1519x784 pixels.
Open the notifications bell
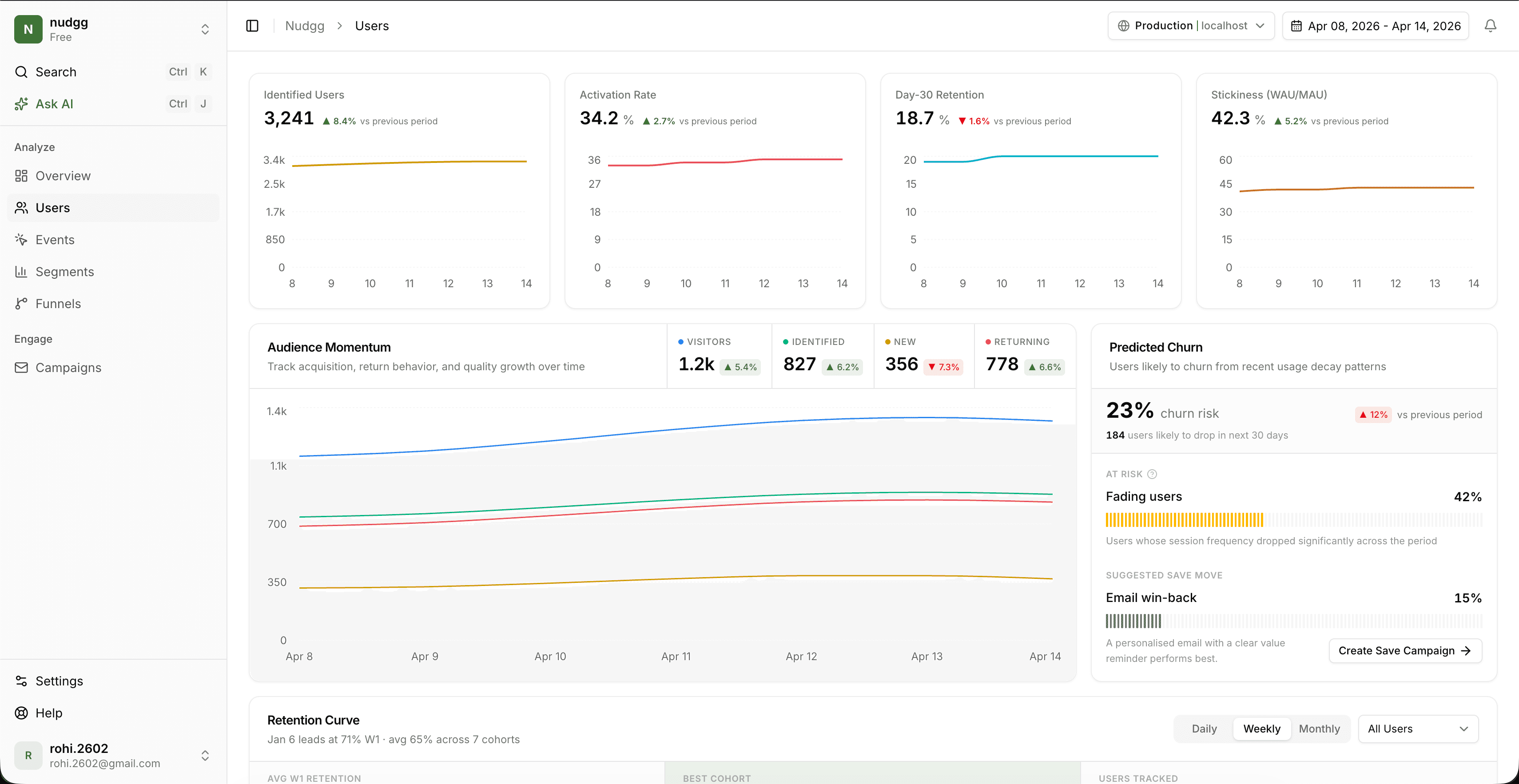point(1490,26)
